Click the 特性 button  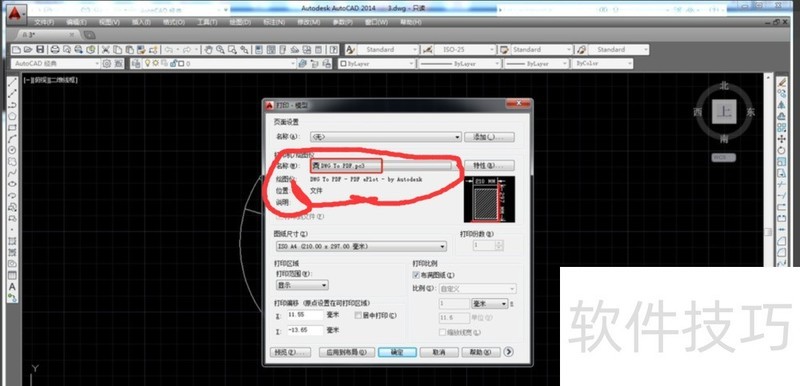(489, 166)
